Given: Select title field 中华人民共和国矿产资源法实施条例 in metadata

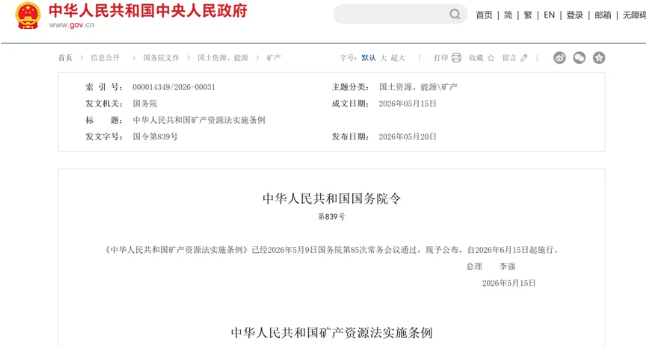Looking at the screenshot, I should 199,120.
